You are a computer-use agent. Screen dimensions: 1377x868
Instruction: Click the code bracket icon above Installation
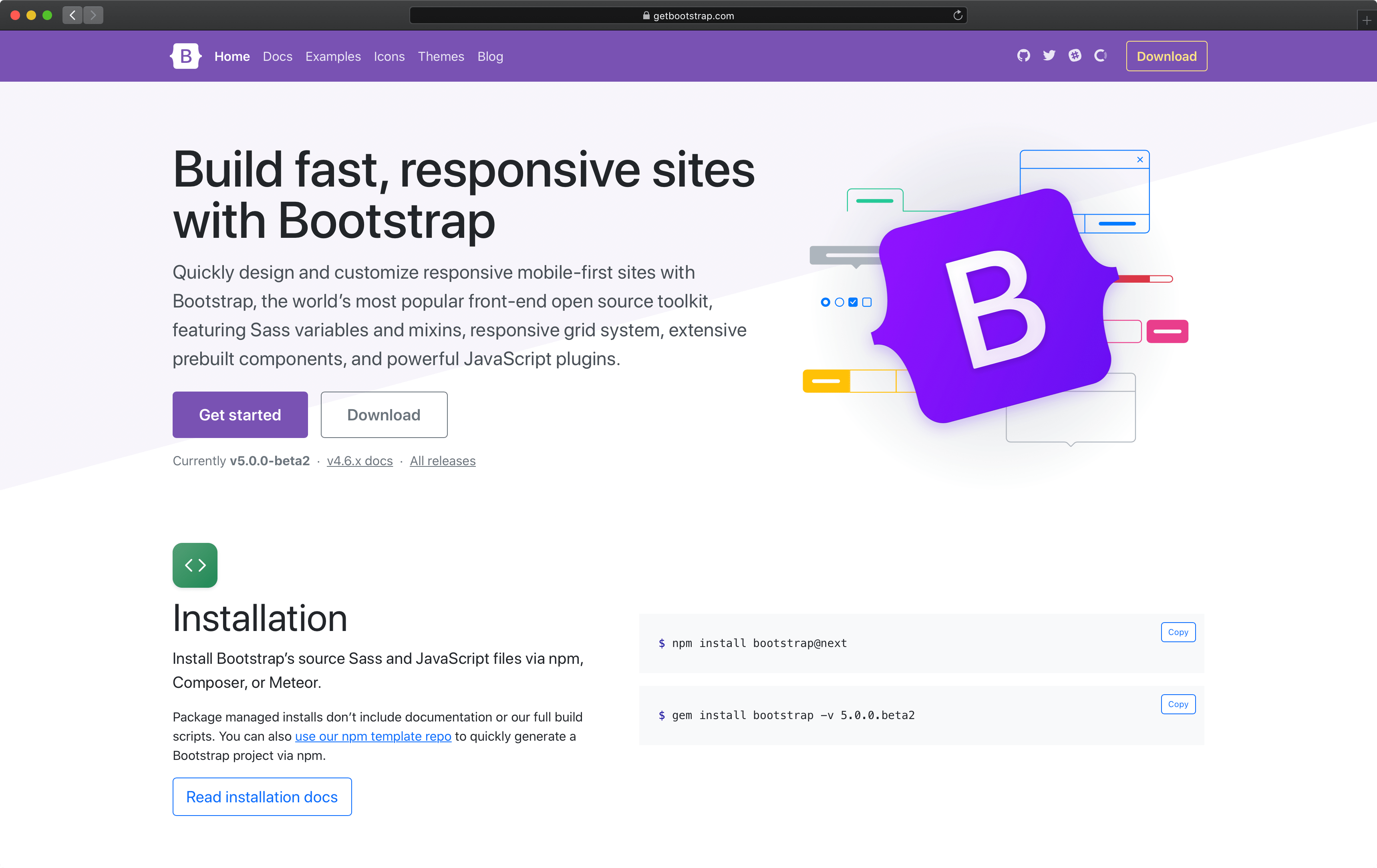194,565
